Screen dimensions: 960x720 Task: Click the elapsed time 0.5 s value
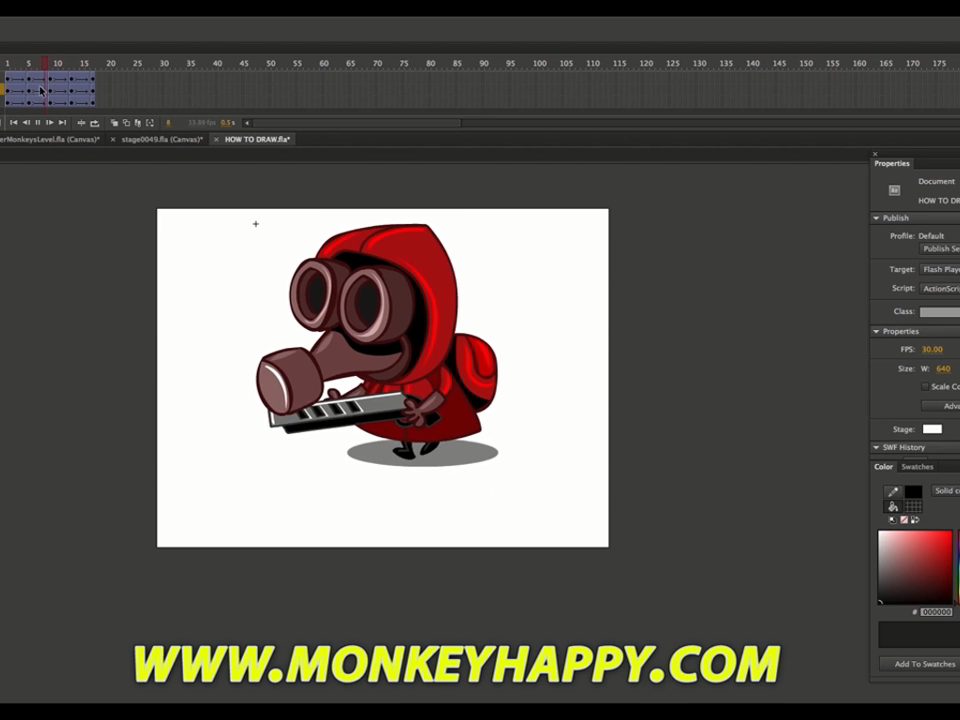tap(228, 123)
